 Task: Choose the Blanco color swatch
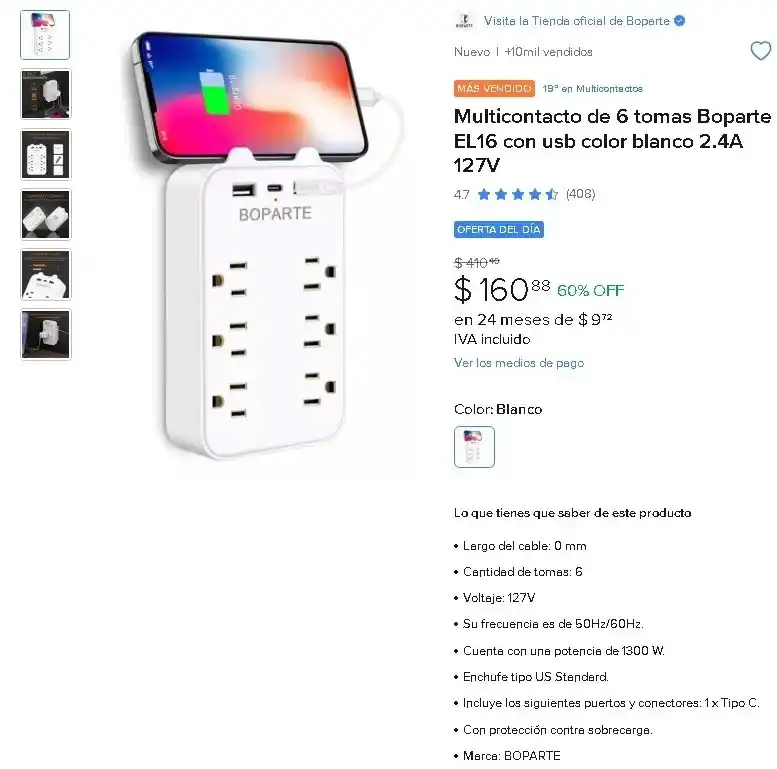(x=474, y=447)
